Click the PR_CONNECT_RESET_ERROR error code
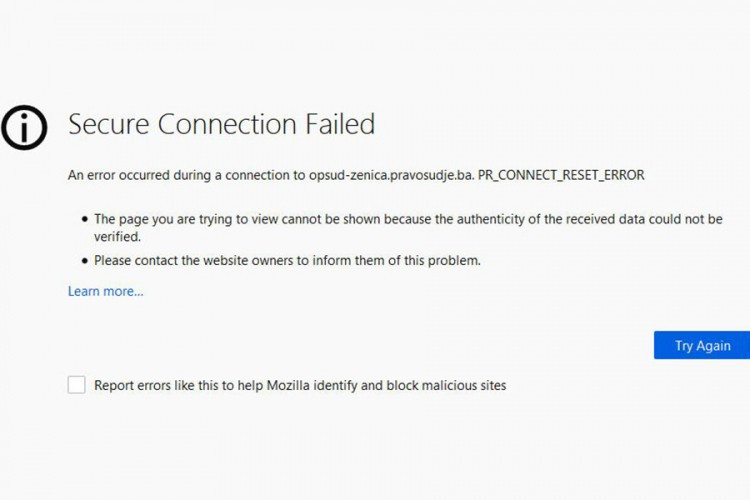The width and height of the screenshot is (750, 500). (561, 175)
